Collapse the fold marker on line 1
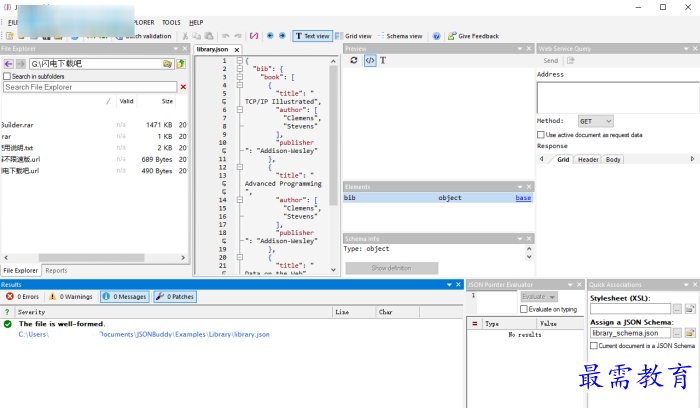The height and width of the screenshot is (408, 700). point(240,60)
